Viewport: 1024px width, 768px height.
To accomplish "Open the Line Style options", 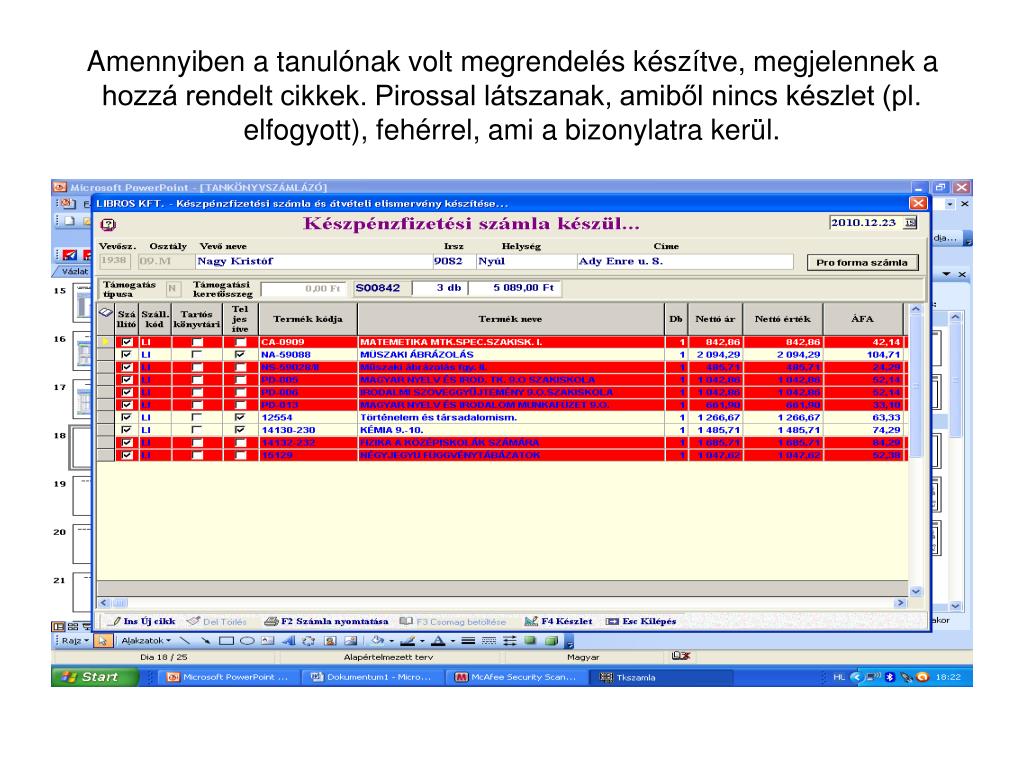I will [468, 641].
